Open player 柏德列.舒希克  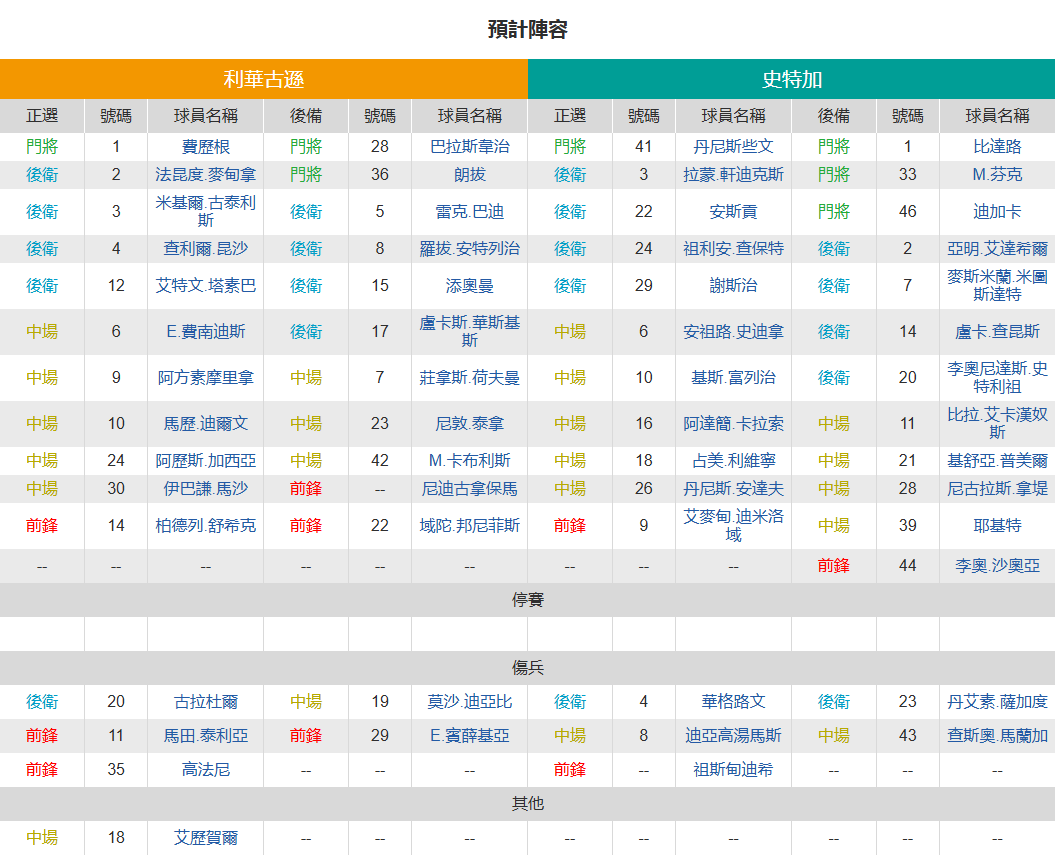[205, 525]
